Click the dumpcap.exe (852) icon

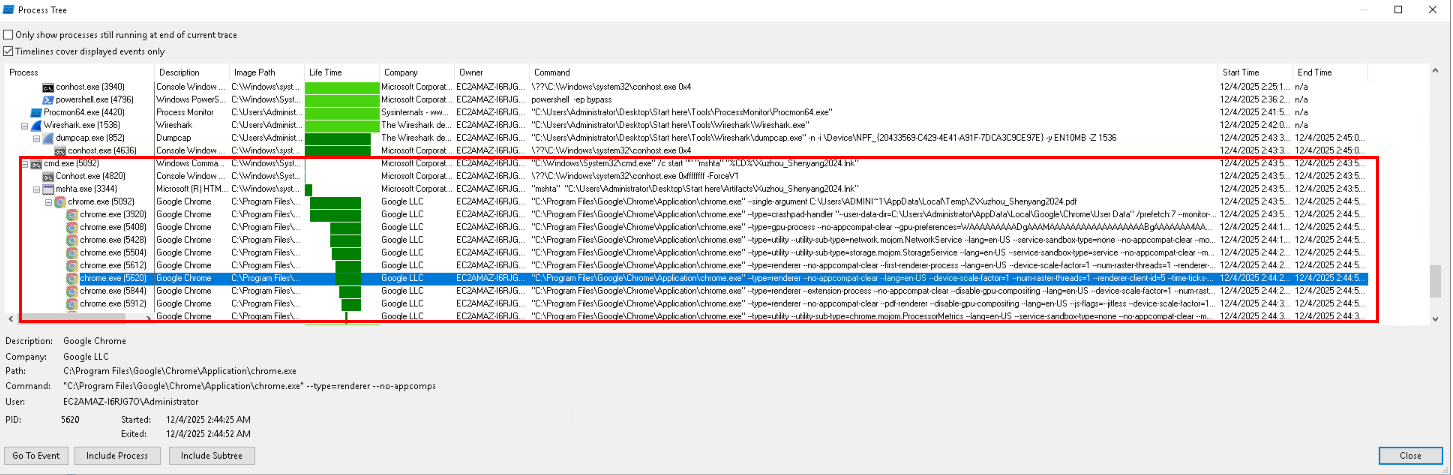(48, 138)
